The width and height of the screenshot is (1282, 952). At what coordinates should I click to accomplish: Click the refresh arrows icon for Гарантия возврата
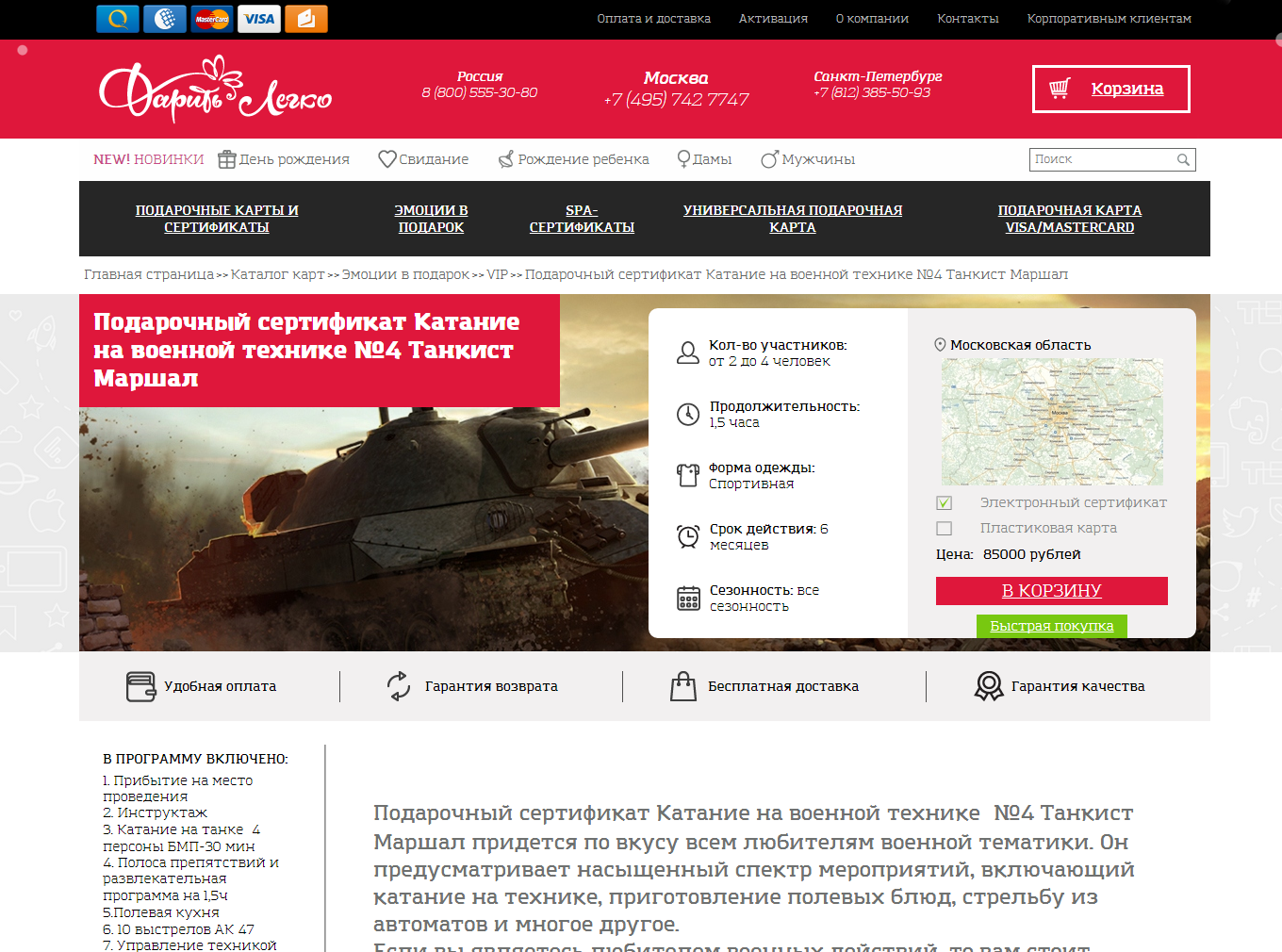[399, 686]
